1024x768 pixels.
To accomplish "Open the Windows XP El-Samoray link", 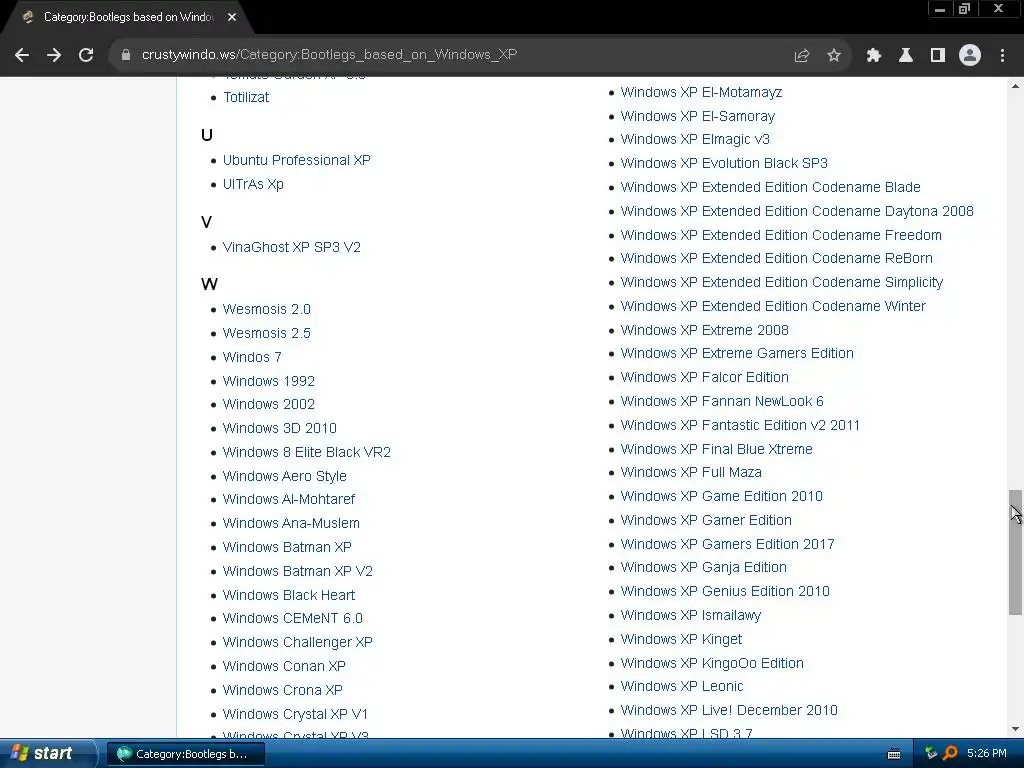I will point(697,116).
